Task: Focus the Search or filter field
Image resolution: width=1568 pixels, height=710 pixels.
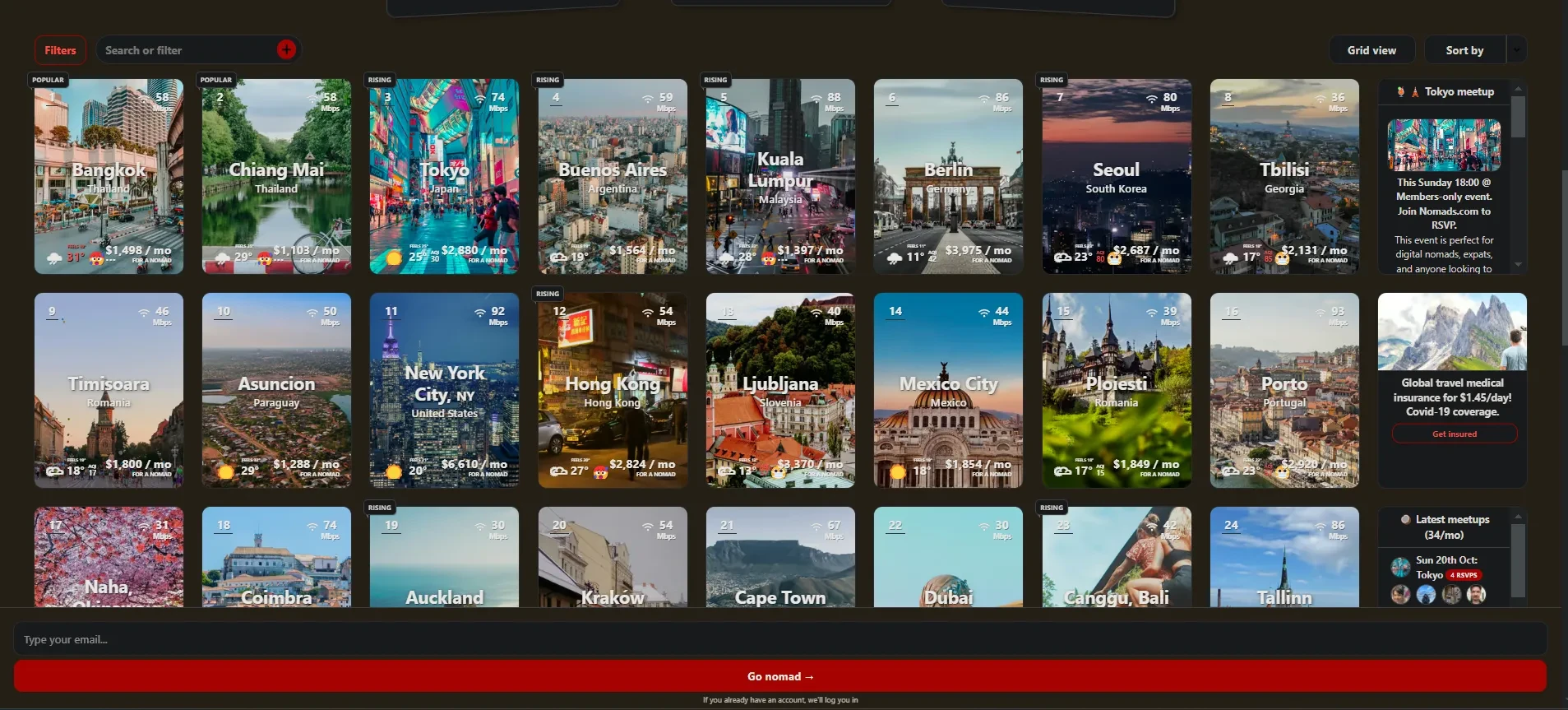Action: tap(189, 50)
